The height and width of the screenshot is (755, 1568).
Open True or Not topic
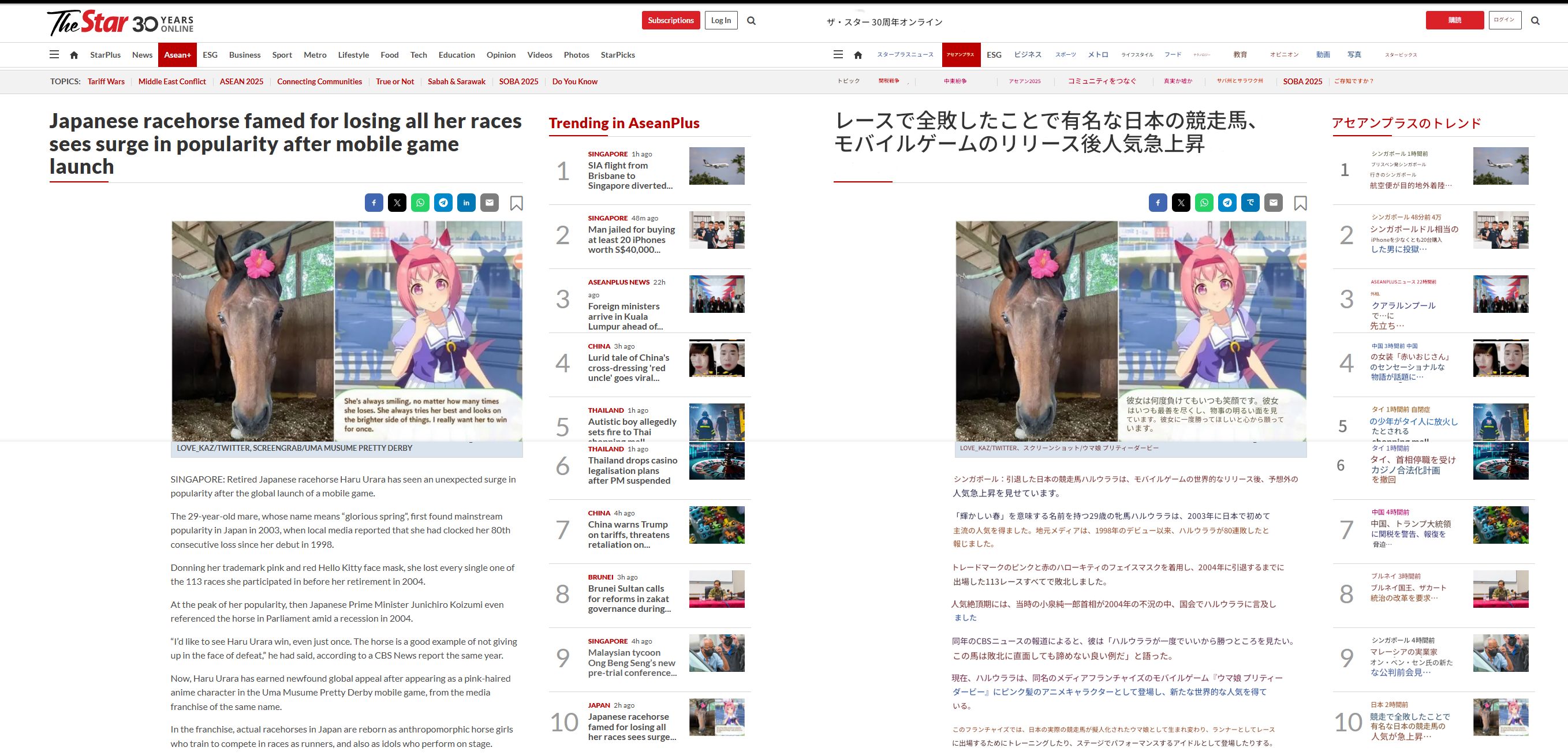click(x=395, y=81)
